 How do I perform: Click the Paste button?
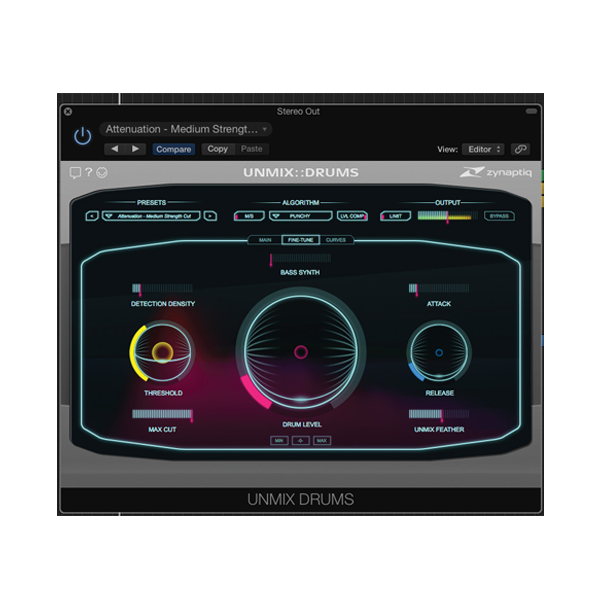click(x=251, y=149)
